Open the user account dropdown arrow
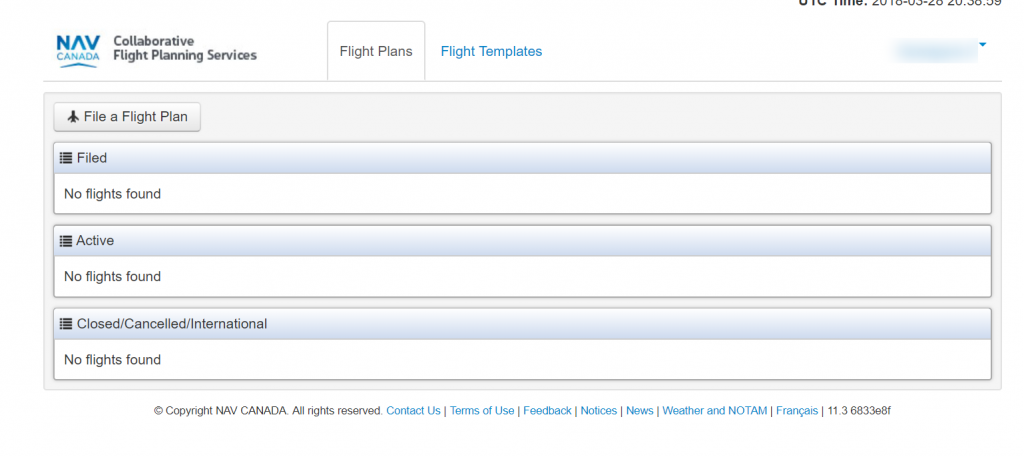1024x457 pixels. [x=982, y=45]
